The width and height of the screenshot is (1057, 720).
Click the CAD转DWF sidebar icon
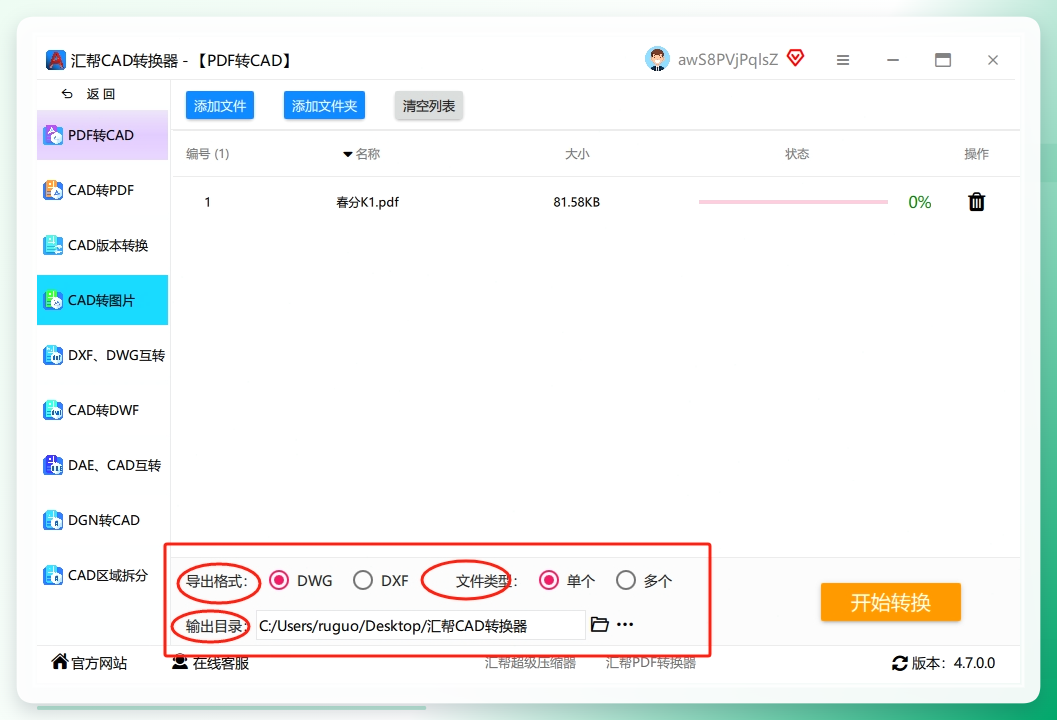(53, 410)
